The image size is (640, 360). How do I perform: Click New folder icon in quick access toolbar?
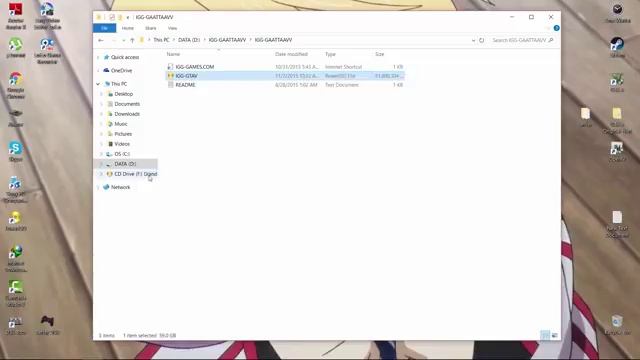120,17
